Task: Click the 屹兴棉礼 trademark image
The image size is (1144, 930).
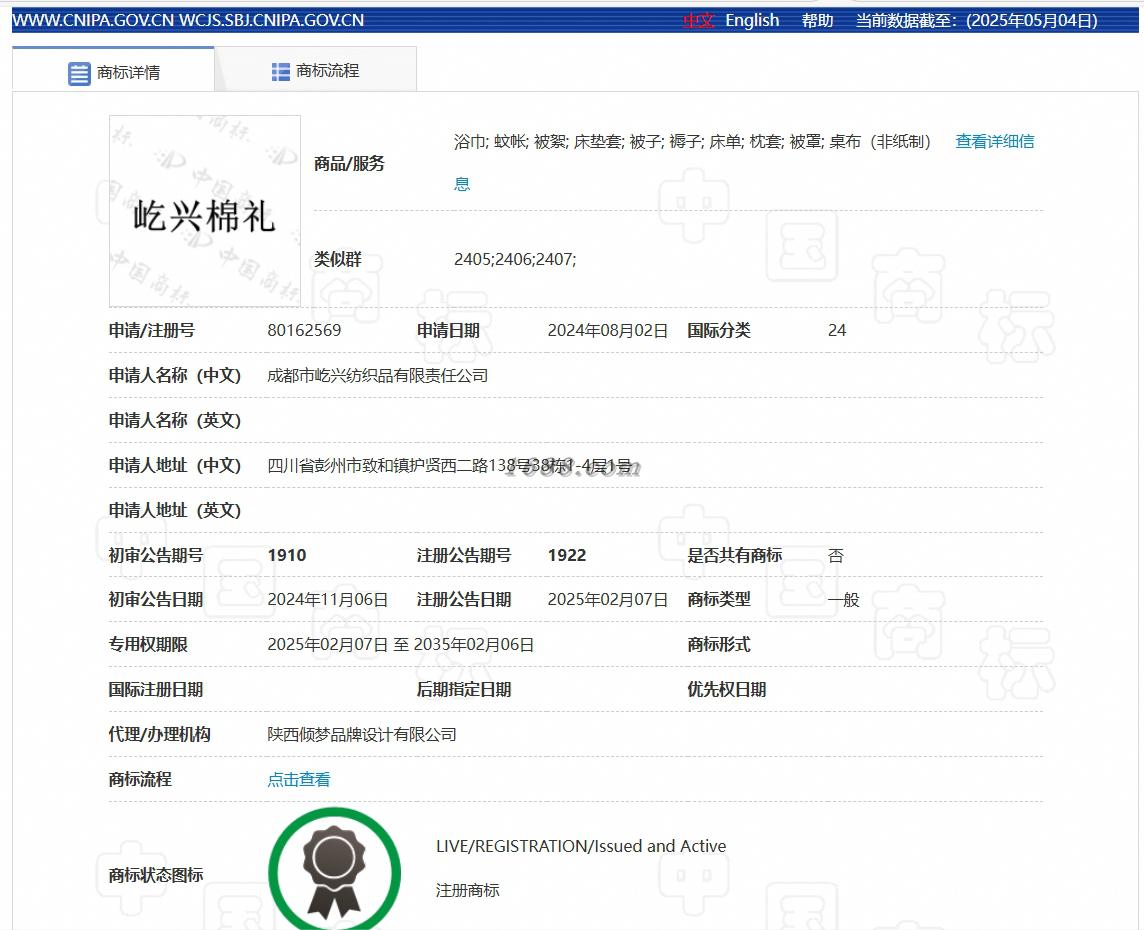Action: click(x=204, y=211)
